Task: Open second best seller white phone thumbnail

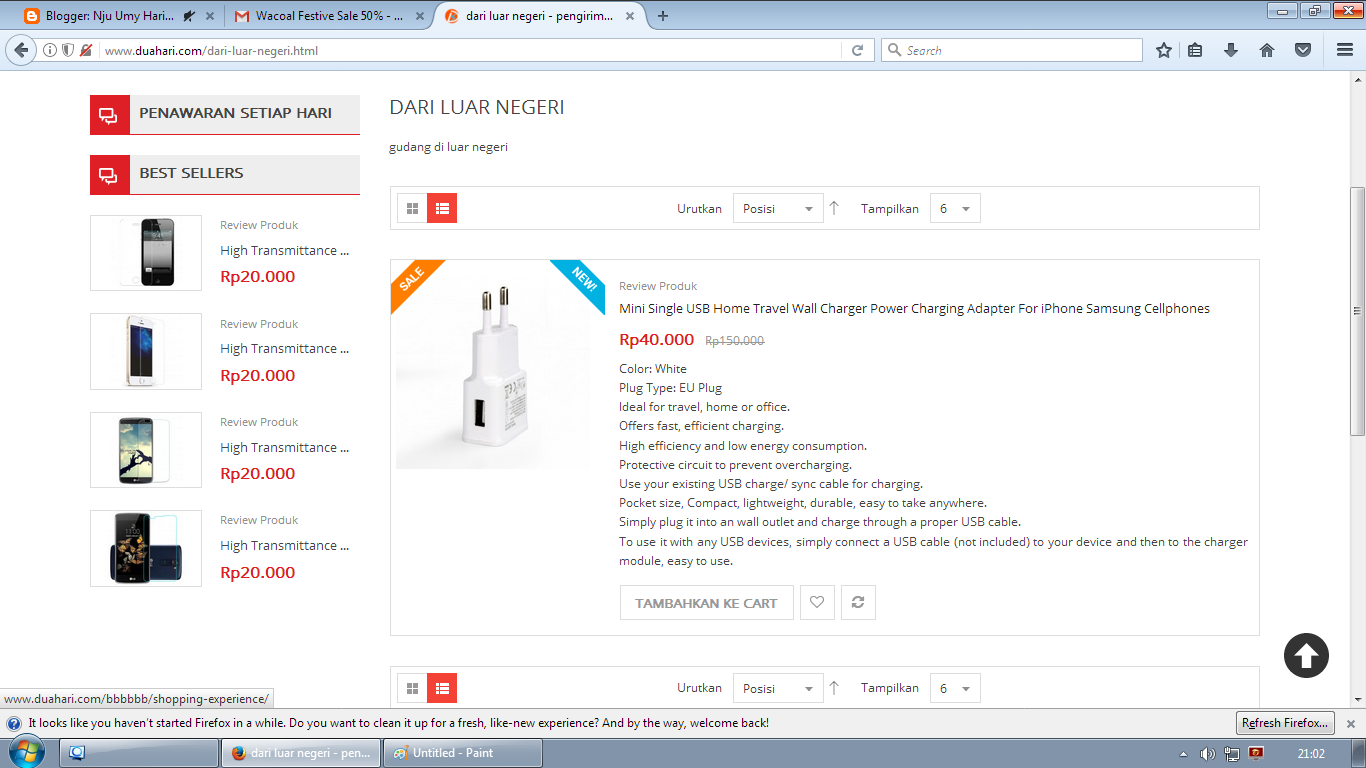Action: click(146, 351)
